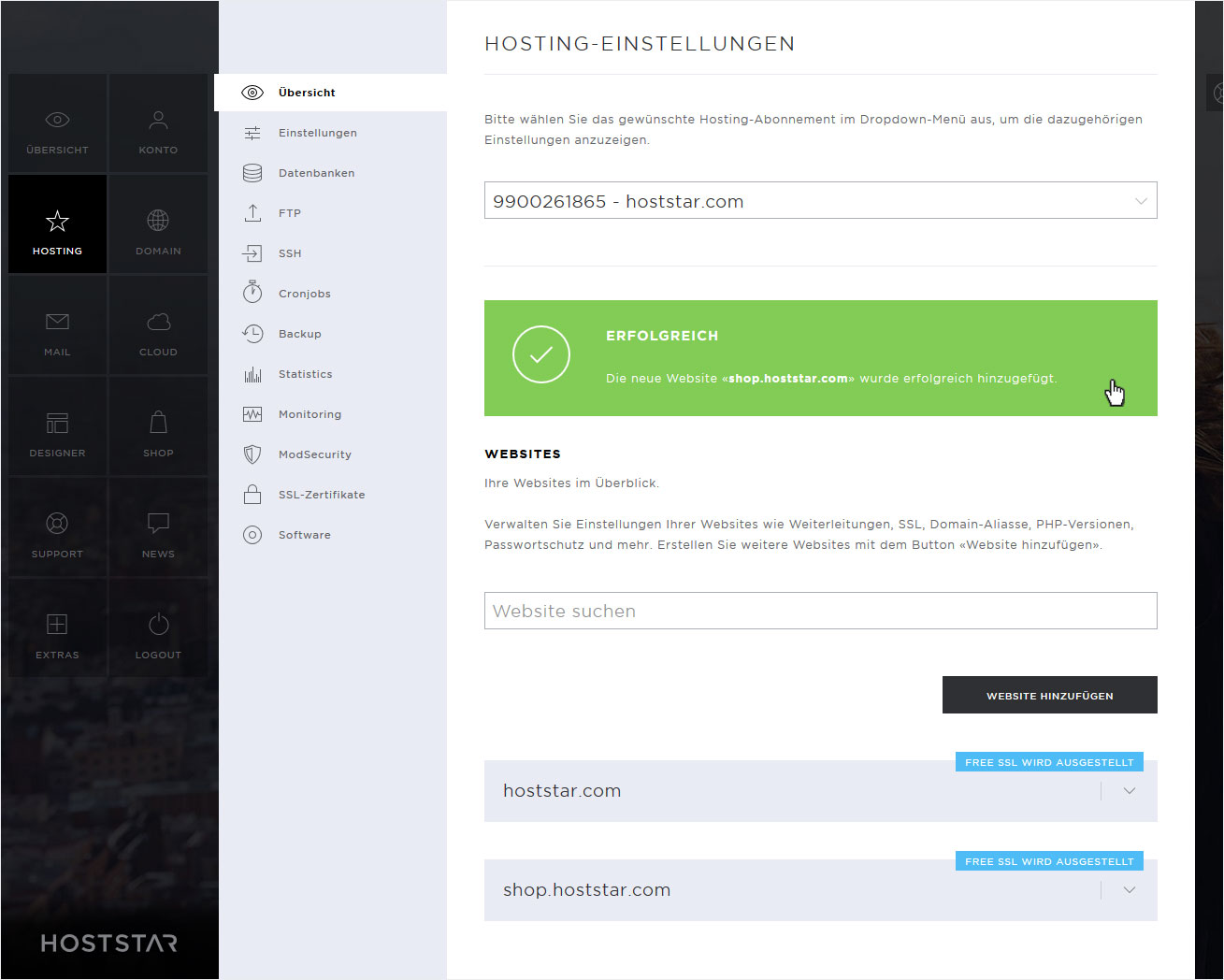Click the sliders icon beside Einstellungen
The height and width of the screenshot is (980, 1224).
pos(252,133)
